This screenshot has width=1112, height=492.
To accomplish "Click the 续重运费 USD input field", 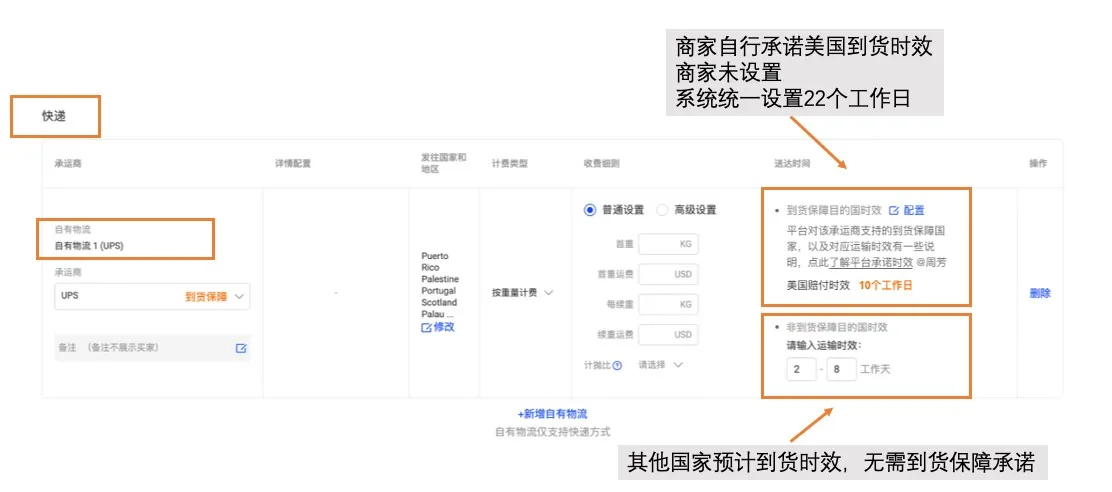I will [668, 335].
